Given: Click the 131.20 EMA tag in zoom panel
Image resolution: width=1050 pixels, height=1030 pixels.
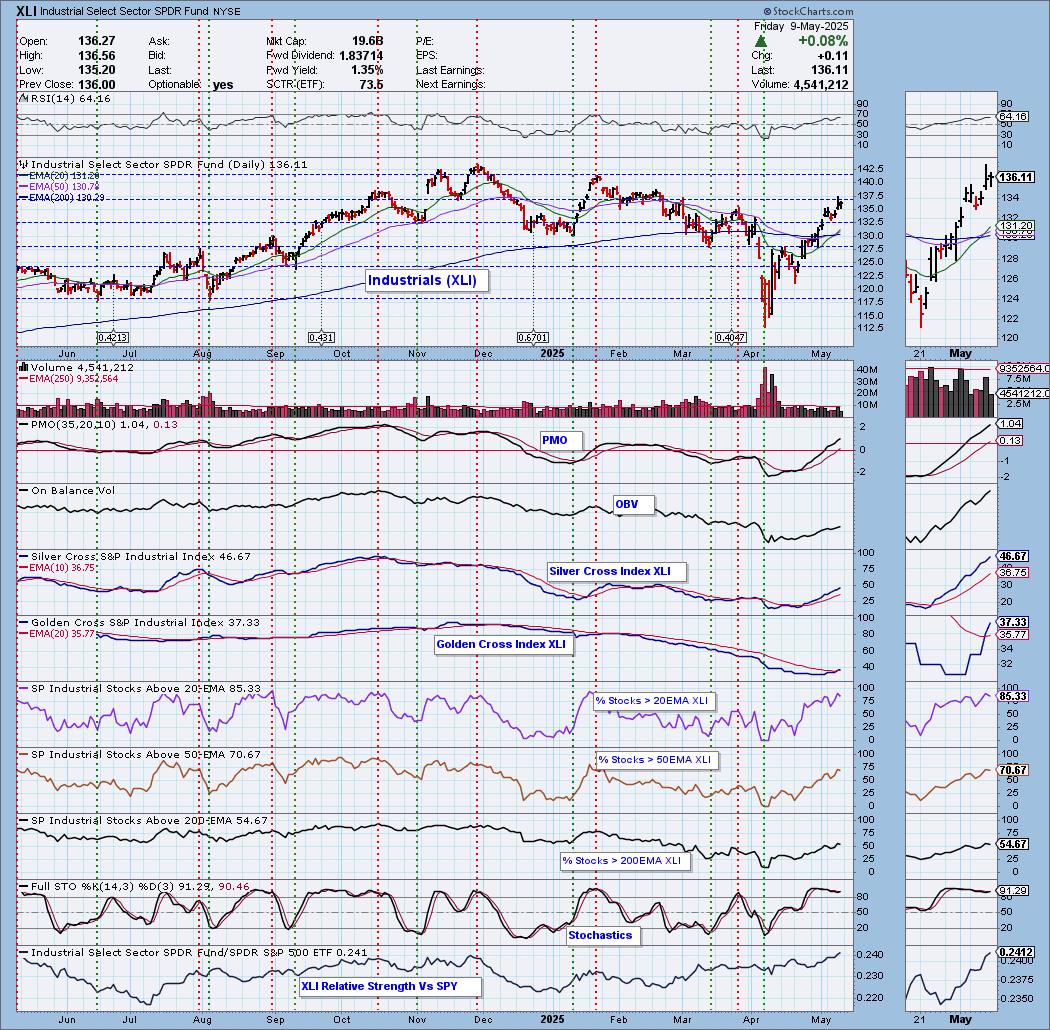Looking at the screenshot, I should [1016, 226].
